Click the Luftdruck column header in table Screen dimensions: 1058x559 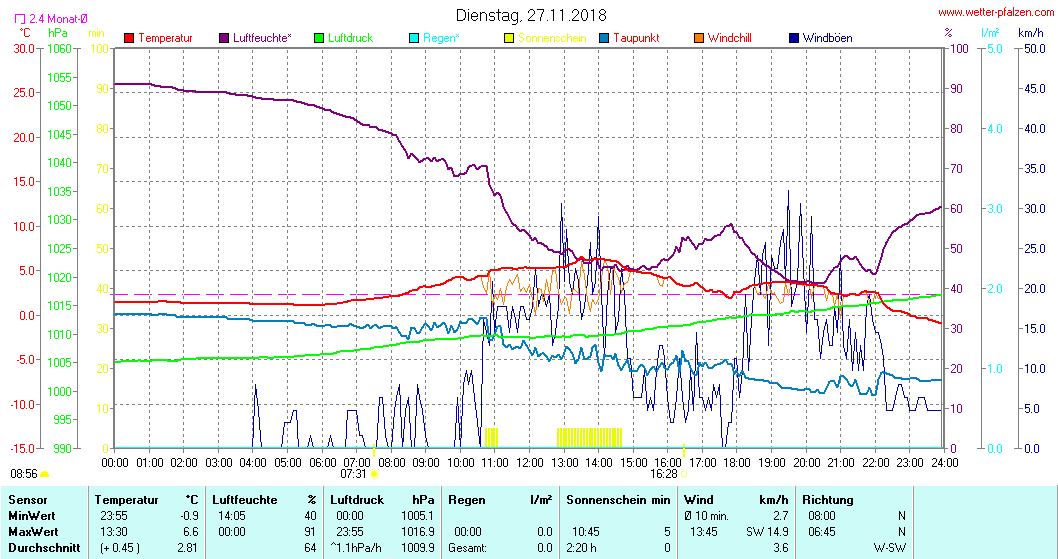click(357, 500)
